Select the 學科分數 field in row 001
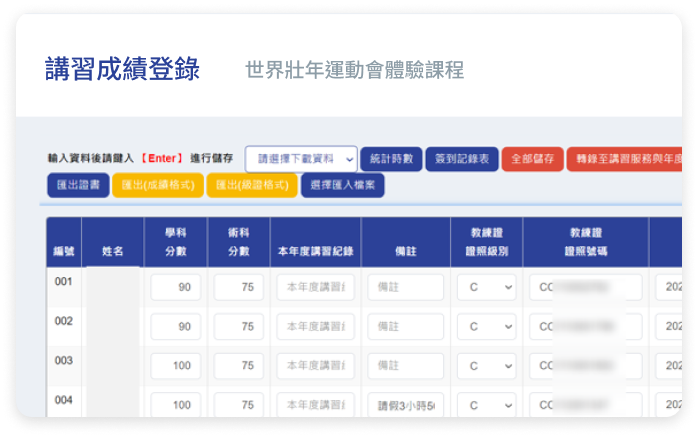The width and height of the screenshot is (698, 437). click(x=176, y=288)
